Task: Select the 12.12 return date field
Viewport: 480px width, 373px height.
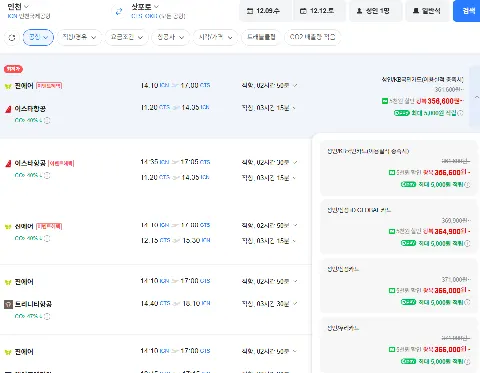Action: point(319,11)
